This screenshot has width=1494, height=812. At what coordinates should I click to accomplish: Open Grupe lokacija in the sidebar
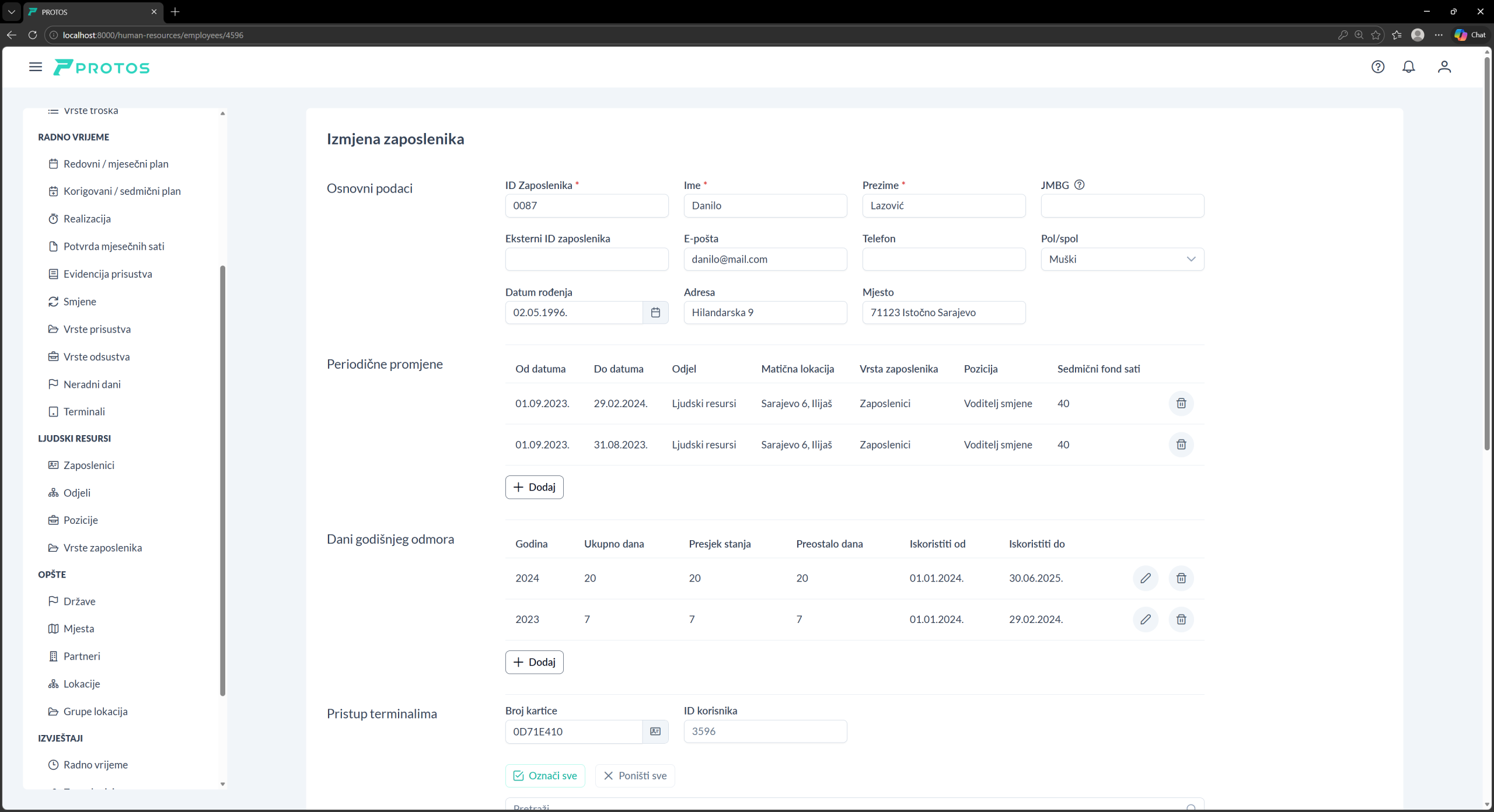pos(95,711)
